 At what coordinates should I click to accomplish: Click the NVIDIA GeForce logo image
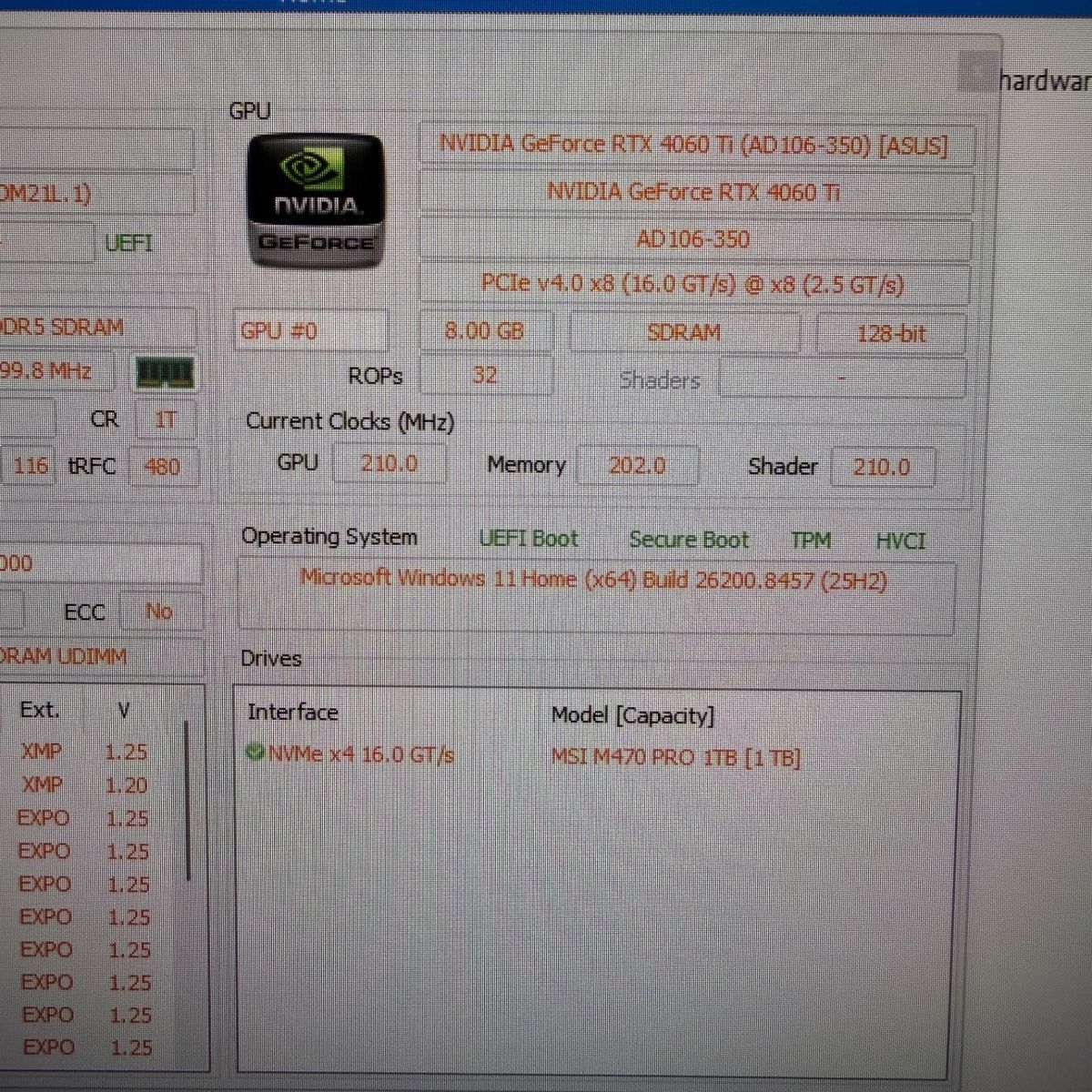pyautogui.click(x=316, y=202)
